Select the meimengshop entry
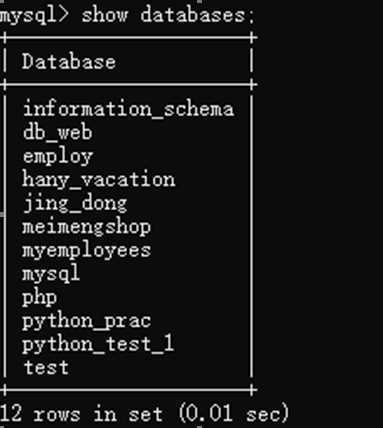Screen dimensions: 383x428 click(87, 227)
